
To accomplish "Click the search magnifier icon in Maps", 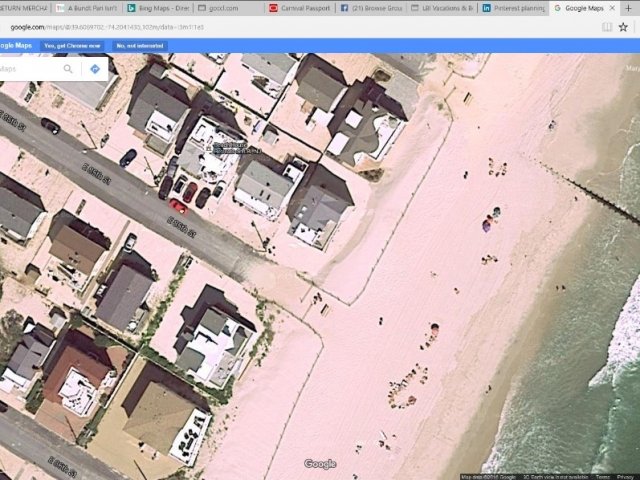I will click(68, 69).
